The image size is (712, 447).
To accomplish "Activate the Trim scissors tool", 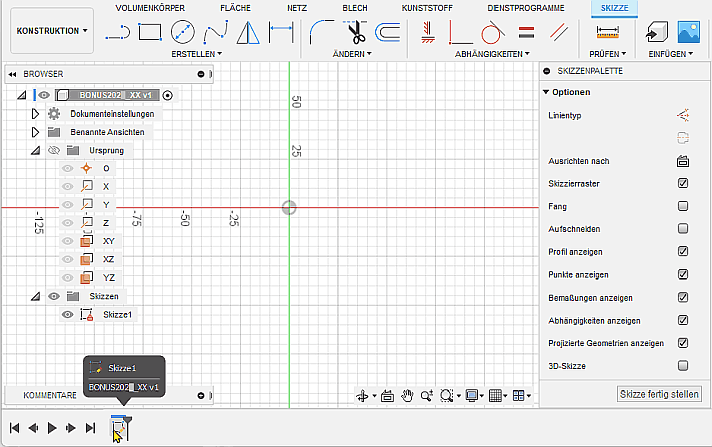I will [355, 31].
